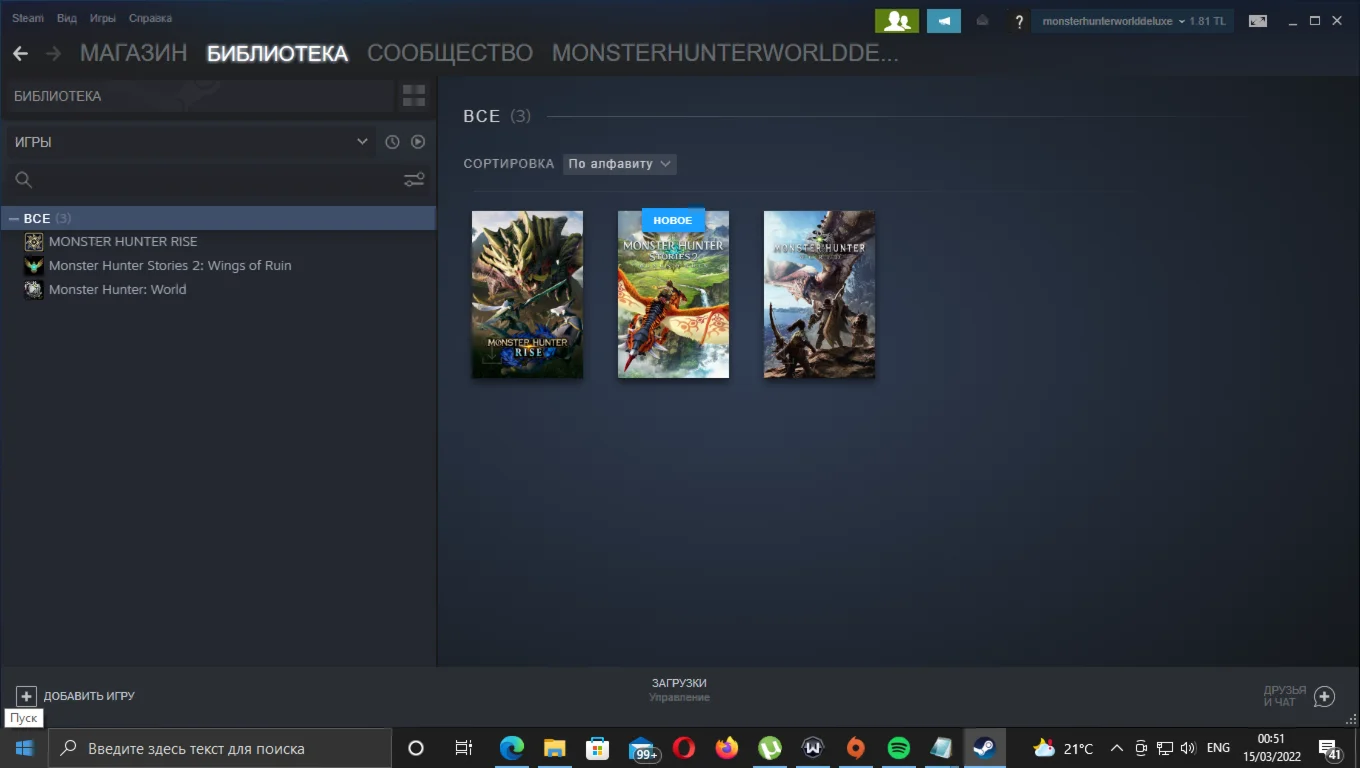
Task: Open the friends list icon in header
Action: click(x=896, y=21)
